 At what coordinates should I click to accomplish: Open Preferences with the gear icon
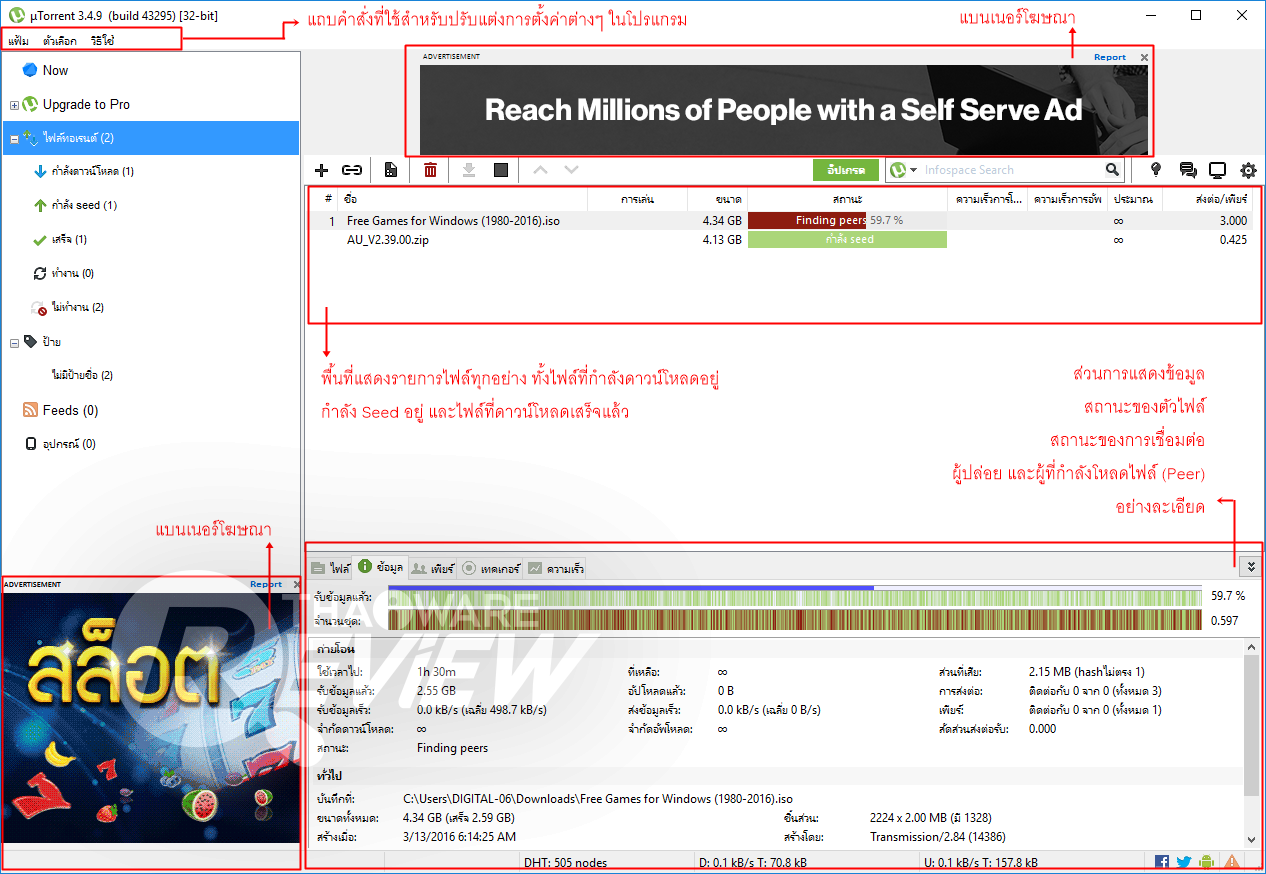coord(1248,170)
